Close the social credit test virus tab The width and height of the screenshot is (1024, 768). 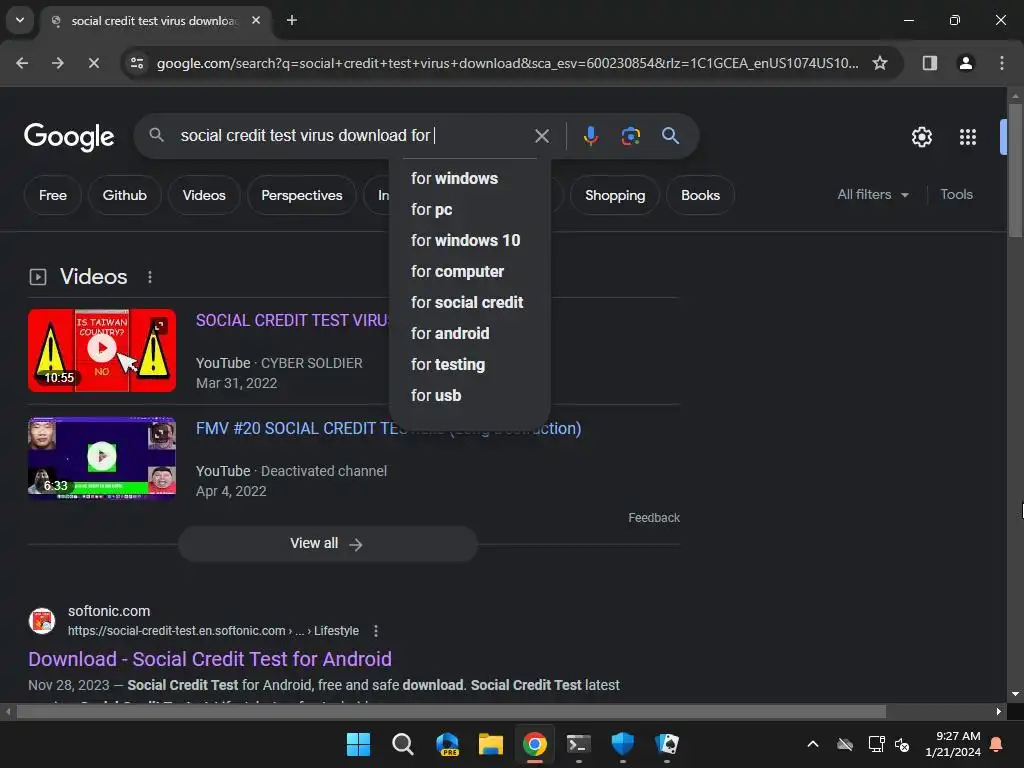(256, 20)
